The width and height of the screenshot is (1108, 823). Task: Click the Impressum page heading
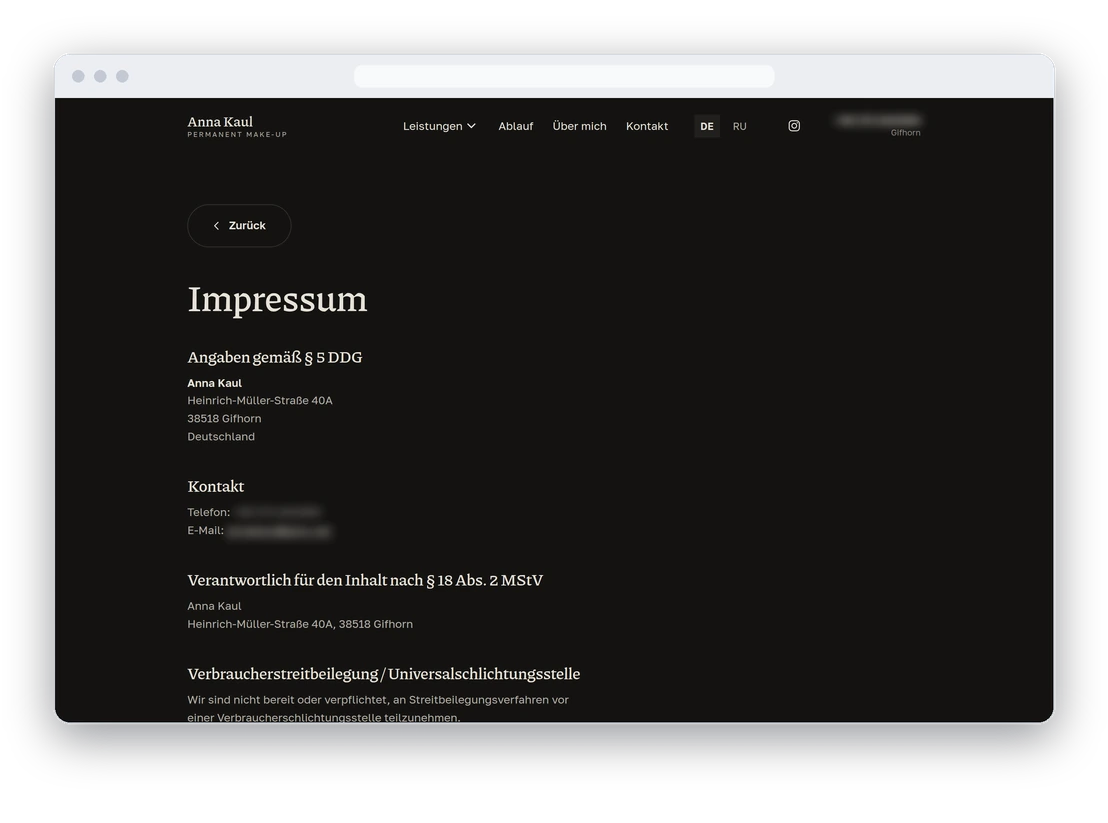[277, 299]
